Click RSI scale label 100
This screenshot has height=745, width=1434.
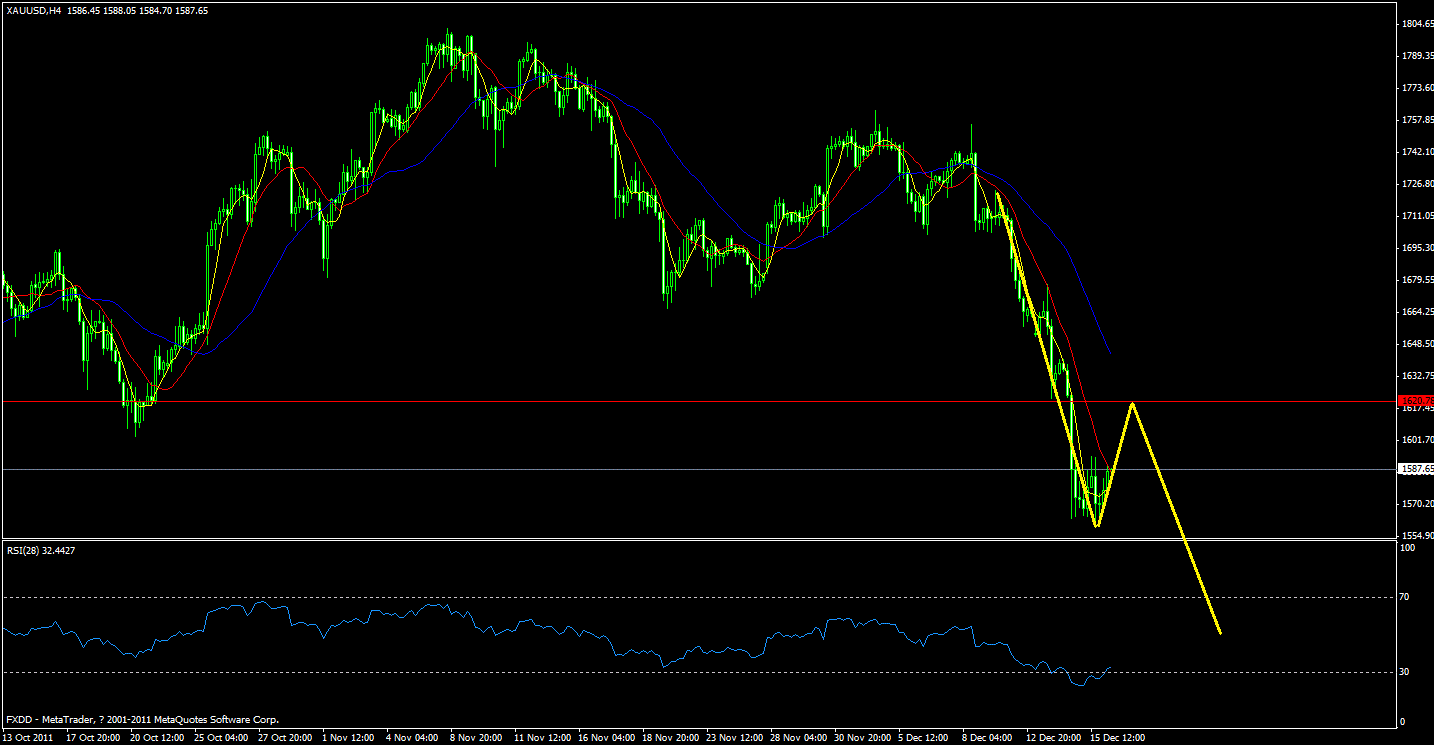coord(1408,548)
